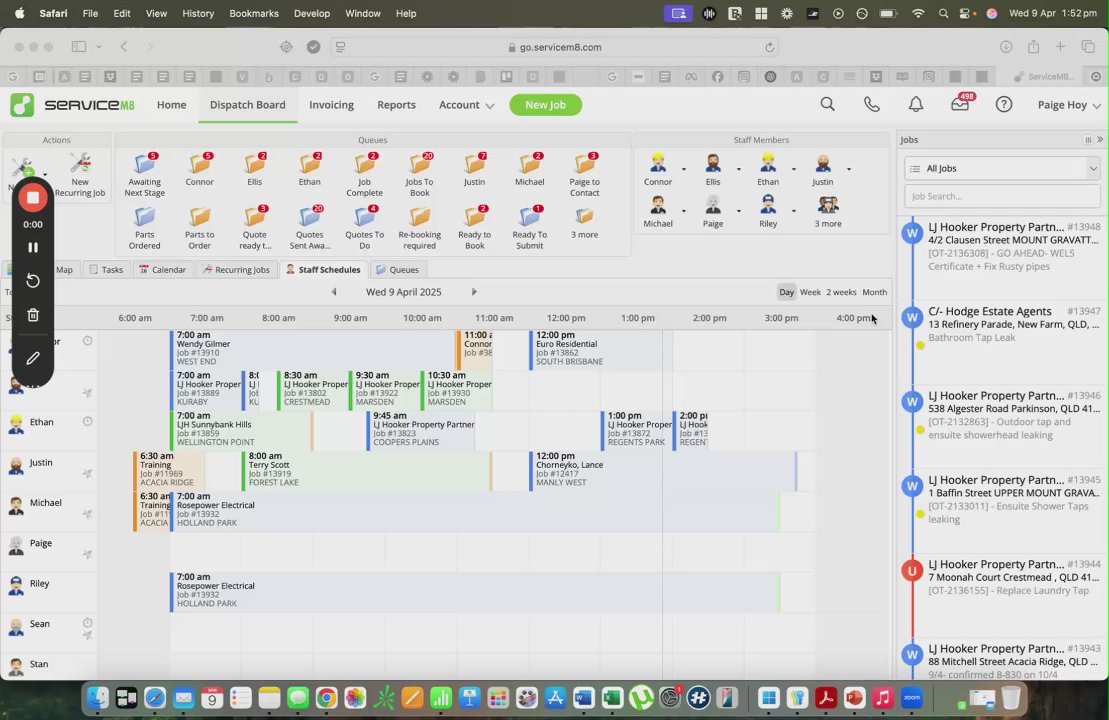Open the Quotes To Do queue
The height and width of the screenshot is (720, 1109).
click(364, 227)
